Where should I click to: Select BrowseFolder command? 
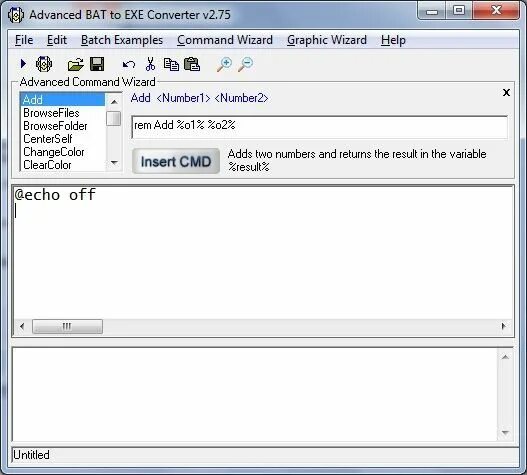click(x=63, y=126)
